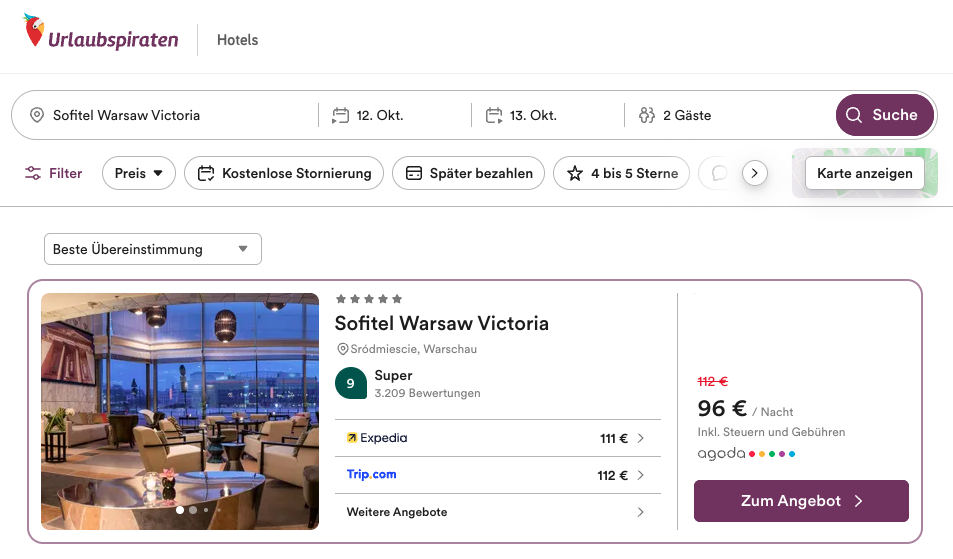Open the Expedia offer for 111 €

click(497, 438)
